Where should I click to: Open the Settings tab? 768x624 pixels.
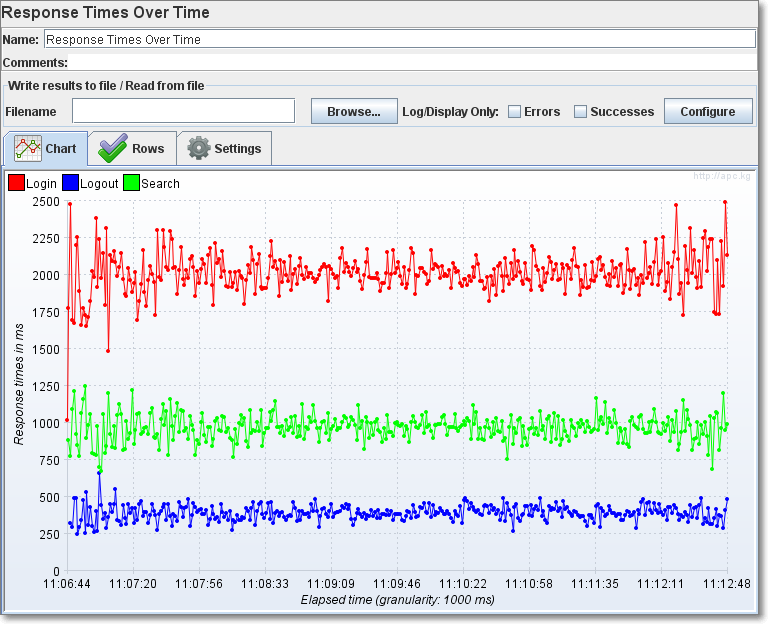click(224, 148)
